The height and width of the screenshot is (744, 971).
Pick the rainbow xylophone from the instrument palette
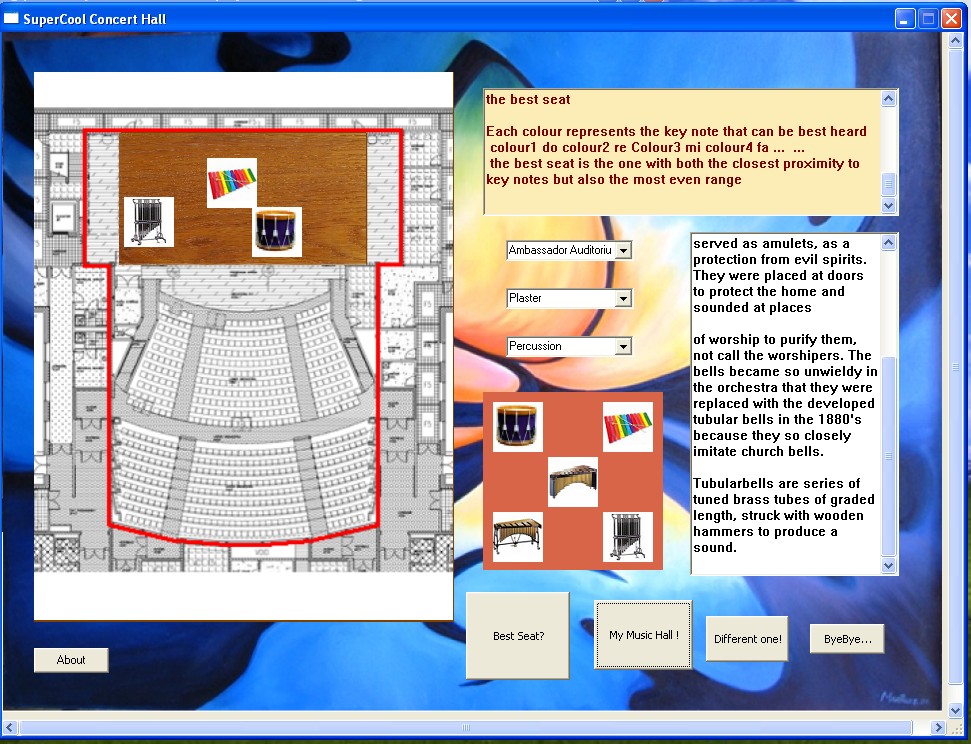pos(627,427)
